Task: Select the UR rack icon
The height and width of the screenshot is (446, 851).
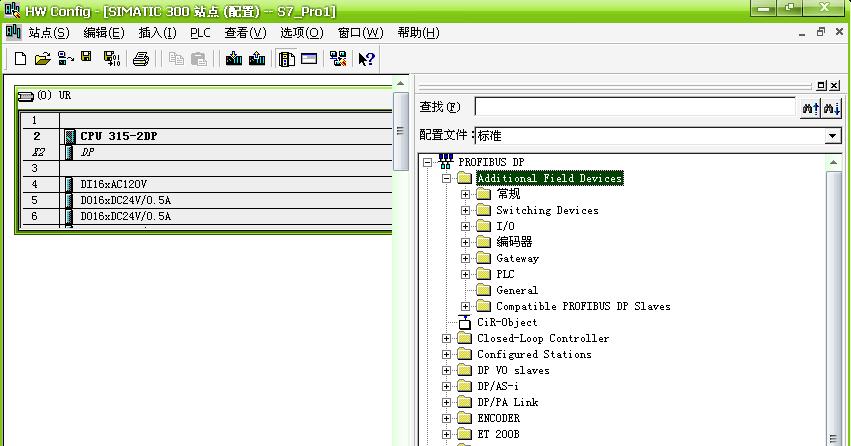Action: pyautogui.click(x=26, y=97)
